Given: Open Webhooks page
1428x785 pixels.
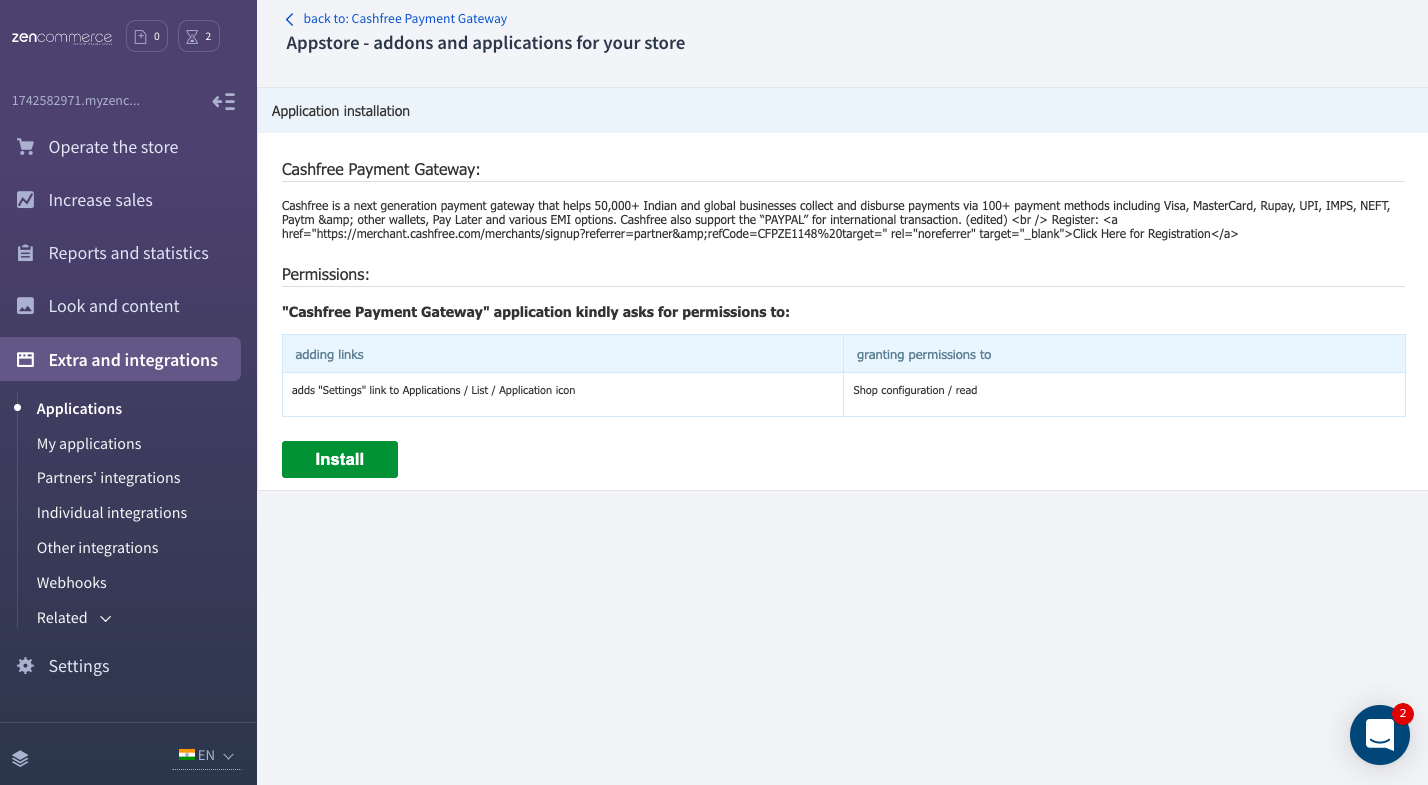Looking at the screenshot, I should [72, 583].
